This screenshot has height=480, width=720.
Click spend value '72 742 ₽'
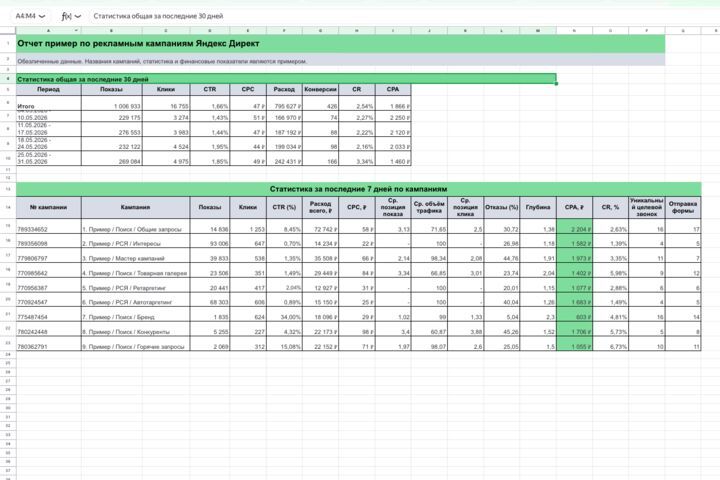click(320, 226)
